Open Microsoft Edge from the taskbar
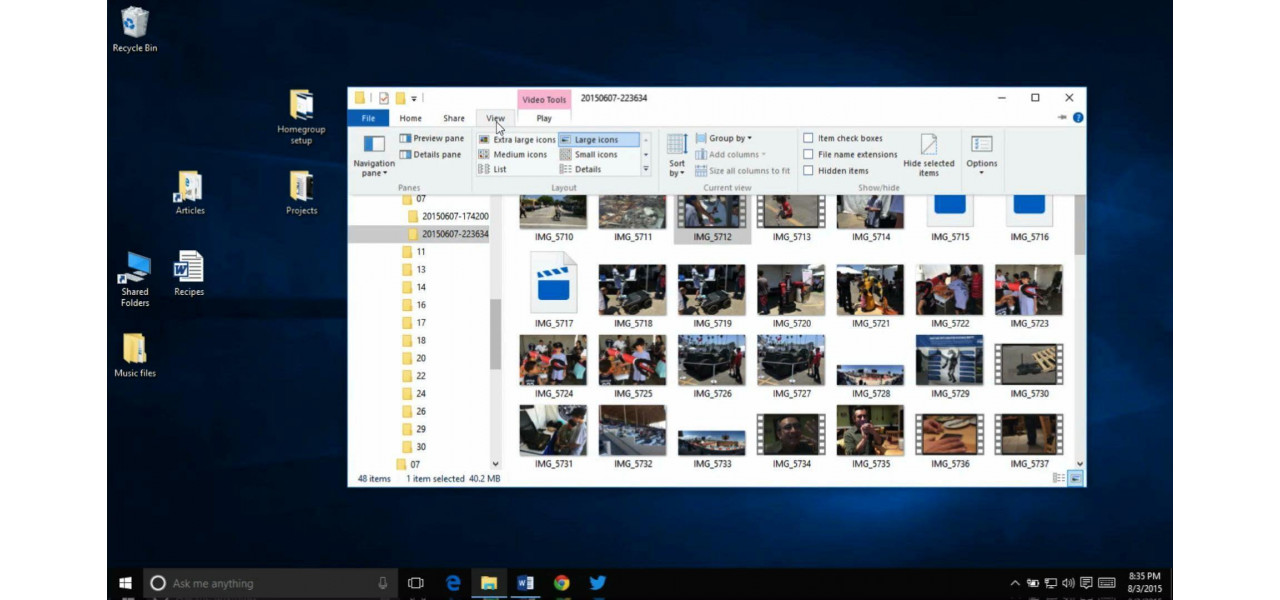The image size is (1280, 600). [x=453, y=583]
